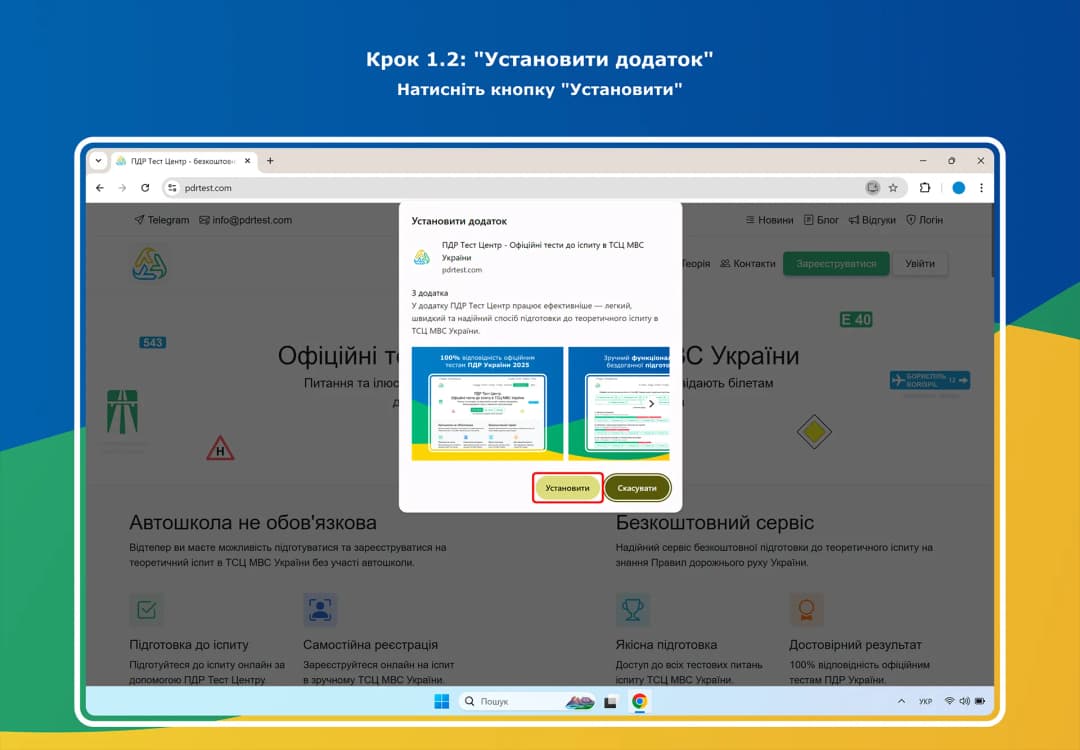Screen dimensions: 1080x750
Task: Click the yellow diamond priority road sign
Action: pyautogui.click(x=814, y=432)
